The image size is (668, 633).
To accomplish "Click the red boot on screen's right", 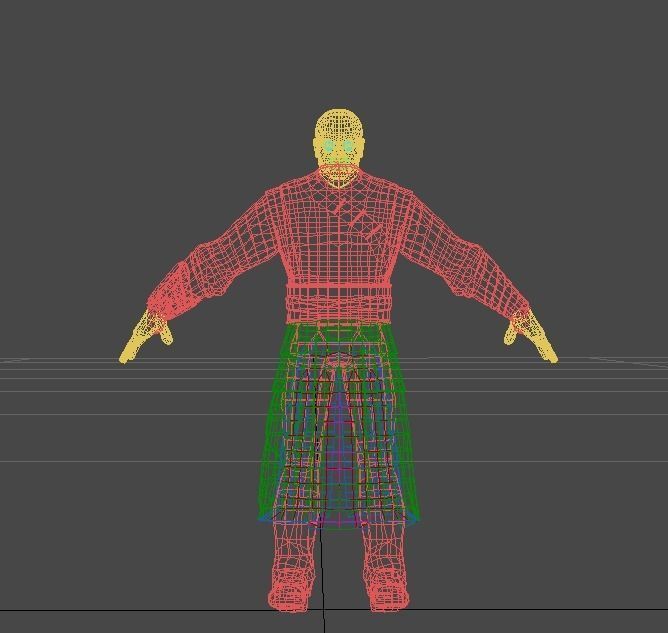I will [386, 588].
